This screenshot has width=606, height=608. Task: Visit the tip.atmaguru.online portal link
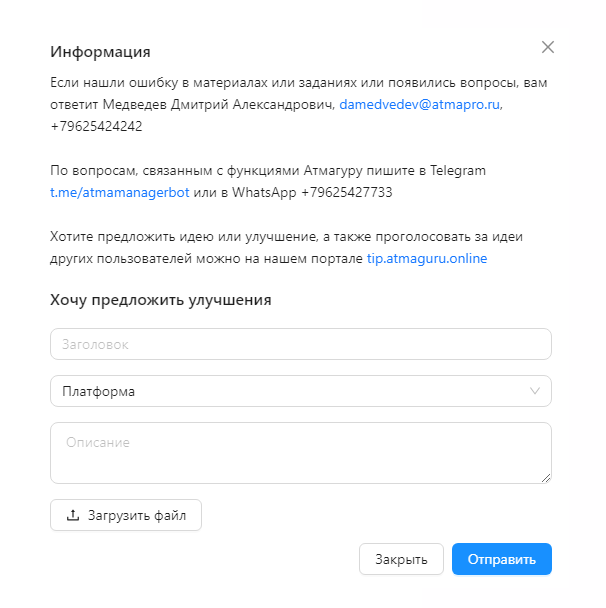tap(427, 258)
